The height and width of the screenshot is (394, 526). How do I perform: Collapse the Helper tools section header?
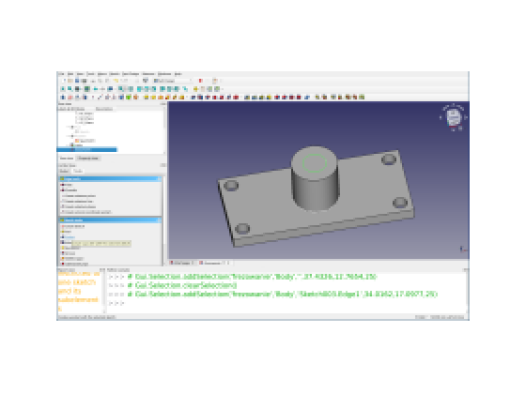click(110, 179)
